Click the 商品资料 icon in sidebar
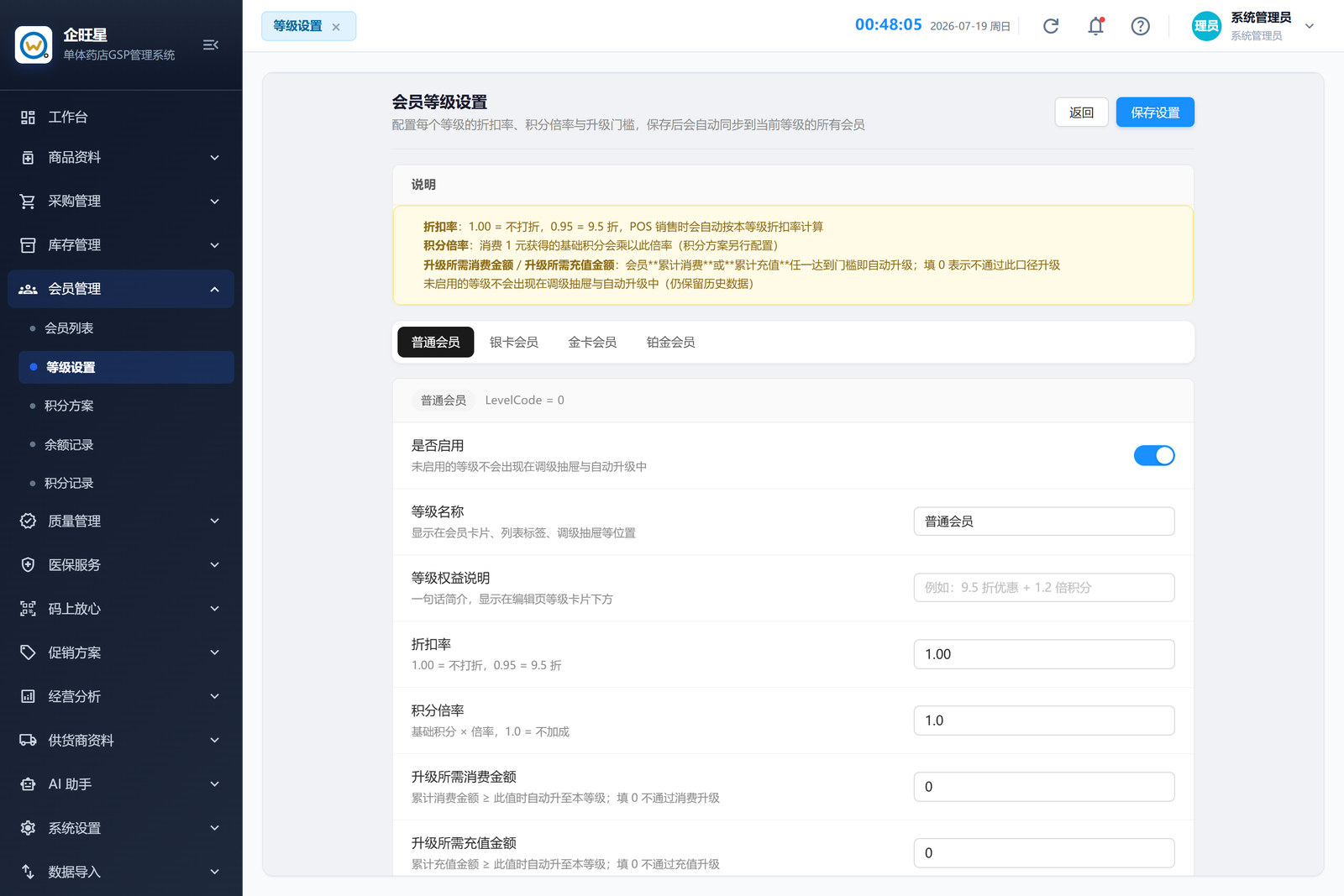This screenshot has width=1344, height=896. coord(28,158)
